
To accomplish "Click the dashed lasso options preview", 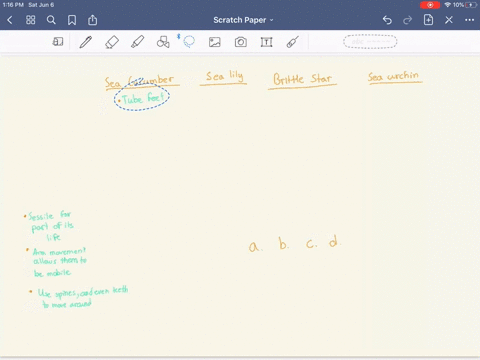I will pos(370,42).
